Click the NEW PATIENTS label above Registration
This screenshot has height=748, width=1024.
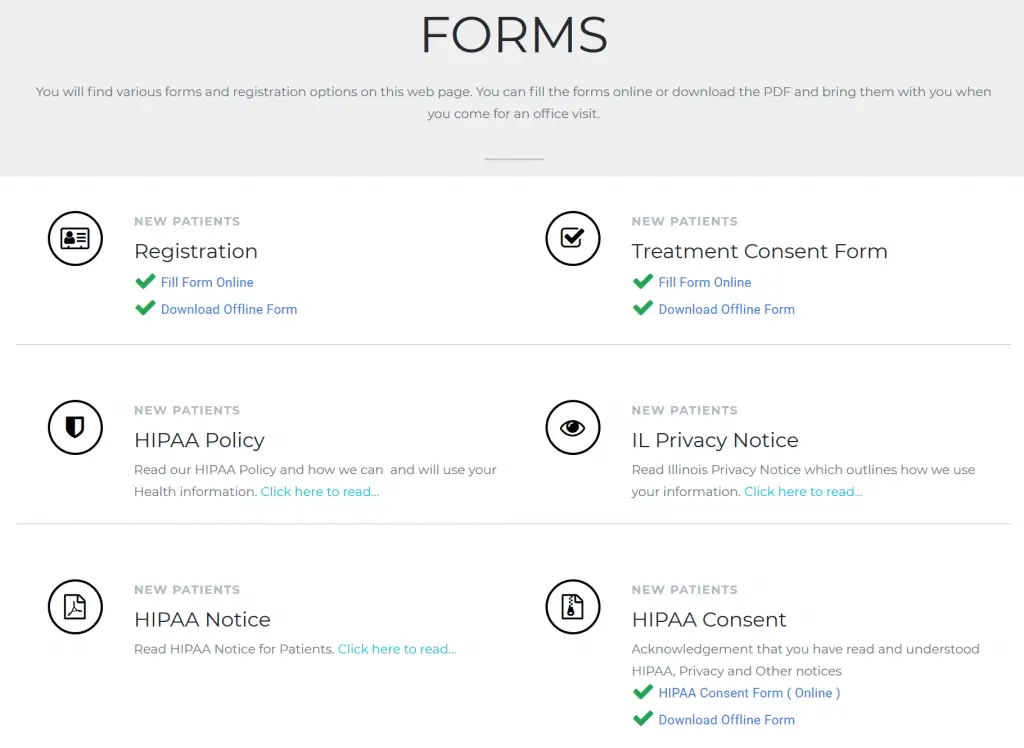pyautogui.click(x=187, y=221)
